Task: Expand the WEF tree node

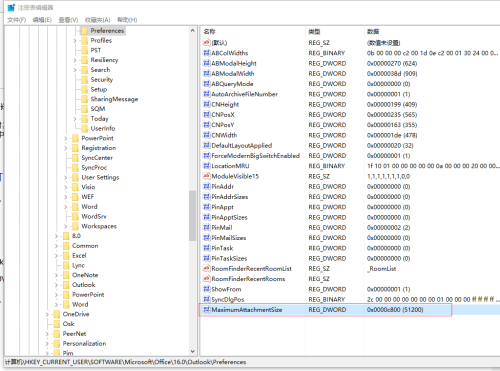Action: (x=66, y=197)
